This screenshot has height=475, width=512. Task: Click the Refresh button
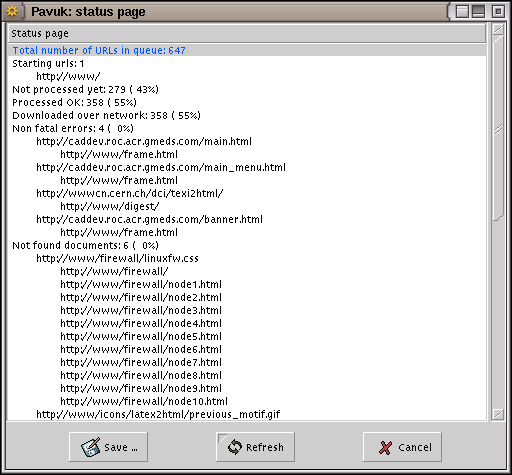[255, 447]
